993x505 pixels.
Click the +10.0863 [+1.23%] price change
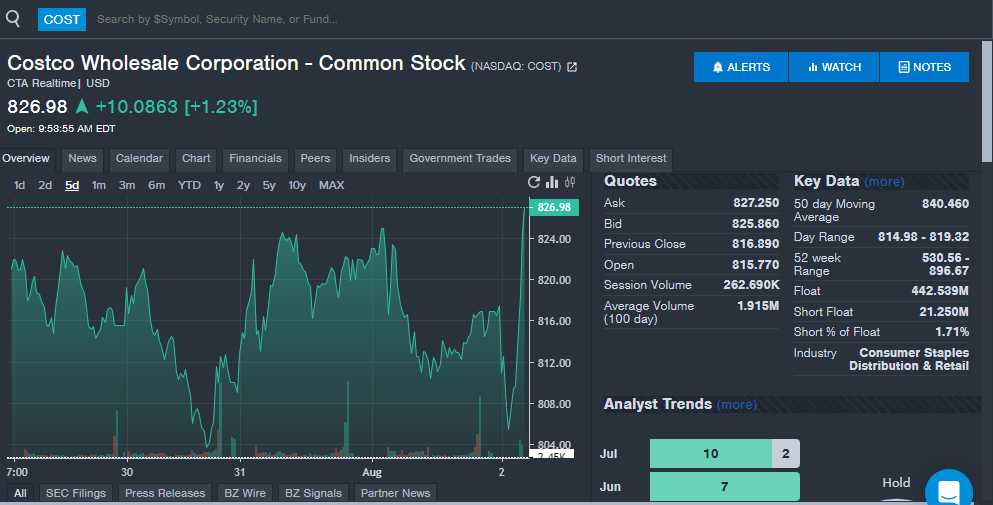(x=177, y=107)
